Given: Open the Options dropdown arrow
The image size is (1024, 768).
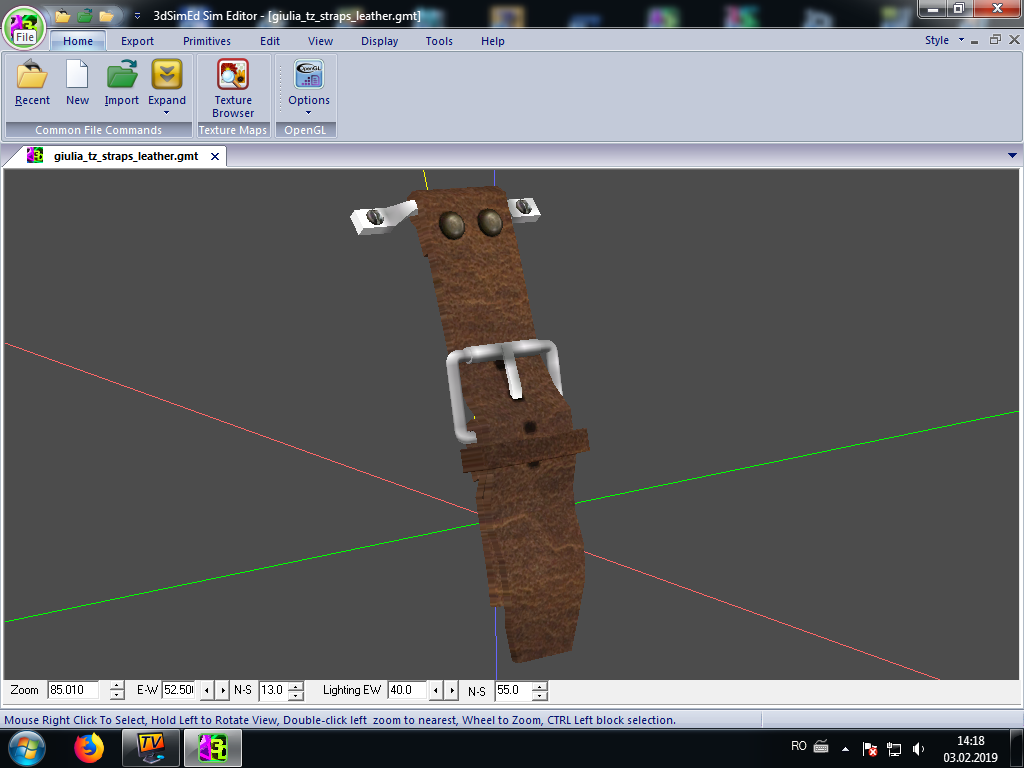Looking at the screenshot, I should coord(309,113).
